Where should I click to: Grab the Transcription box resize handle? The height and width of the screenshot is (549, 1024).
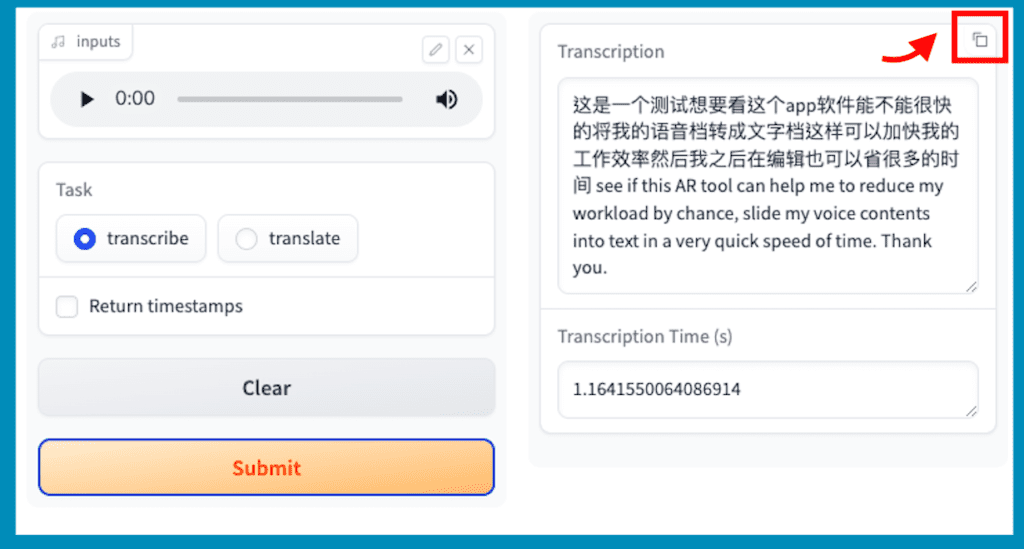[x=970, y=286]
